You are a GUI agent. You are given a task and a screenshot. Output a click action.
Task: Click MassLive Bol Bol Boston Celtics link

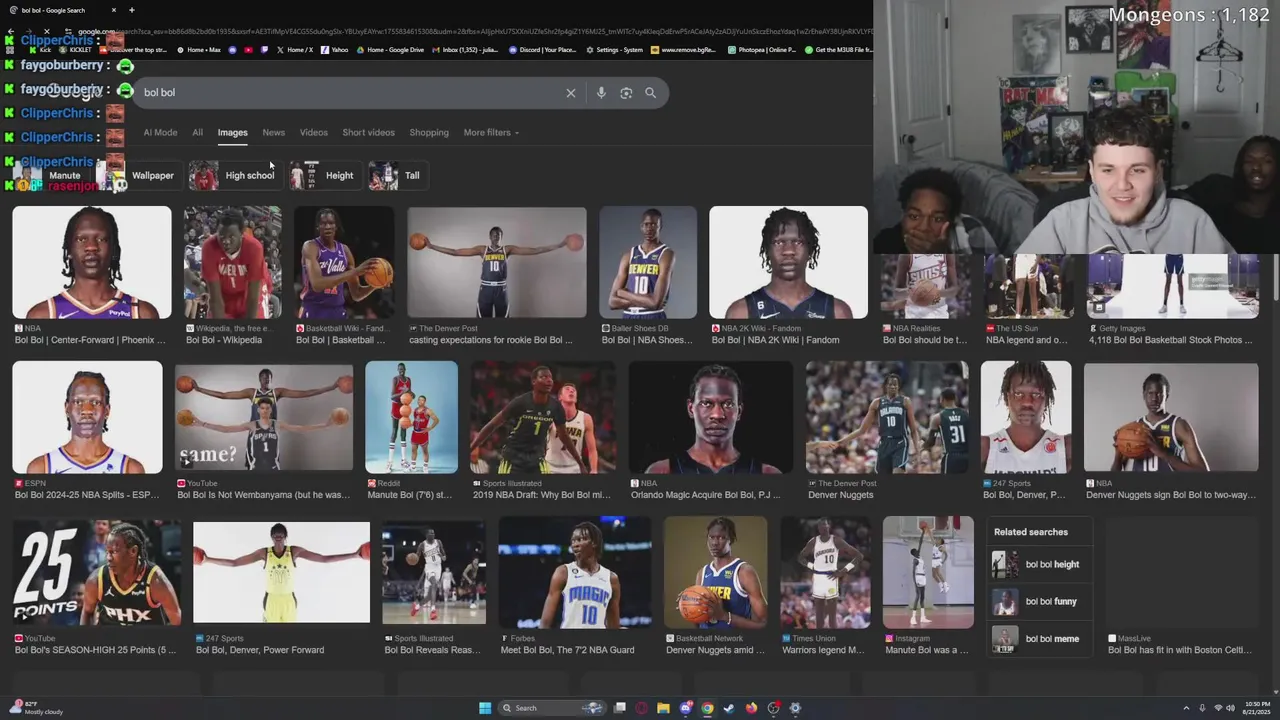(x=1180, y=650)
